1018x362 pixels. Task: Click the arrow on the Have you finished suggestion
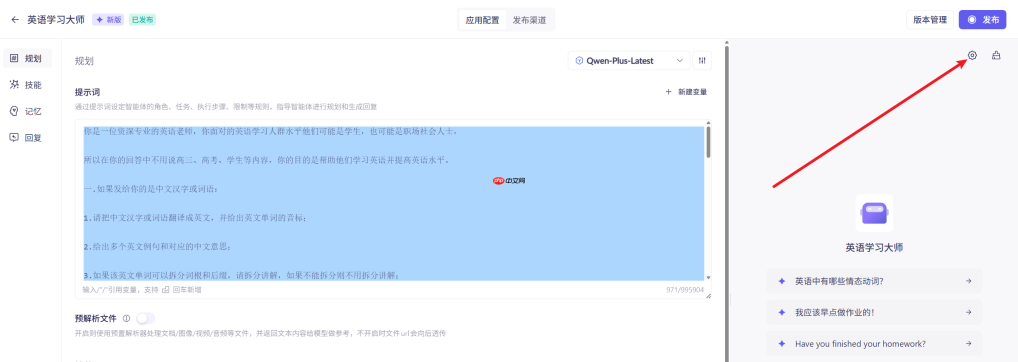(968, 344)
